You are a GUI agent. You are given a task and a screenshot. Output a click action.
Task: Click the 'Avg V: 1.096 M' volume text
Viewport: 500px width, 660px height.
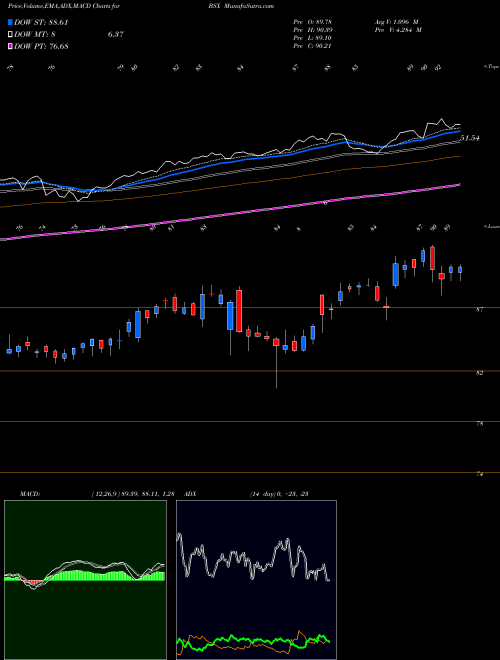pos(397,22)
